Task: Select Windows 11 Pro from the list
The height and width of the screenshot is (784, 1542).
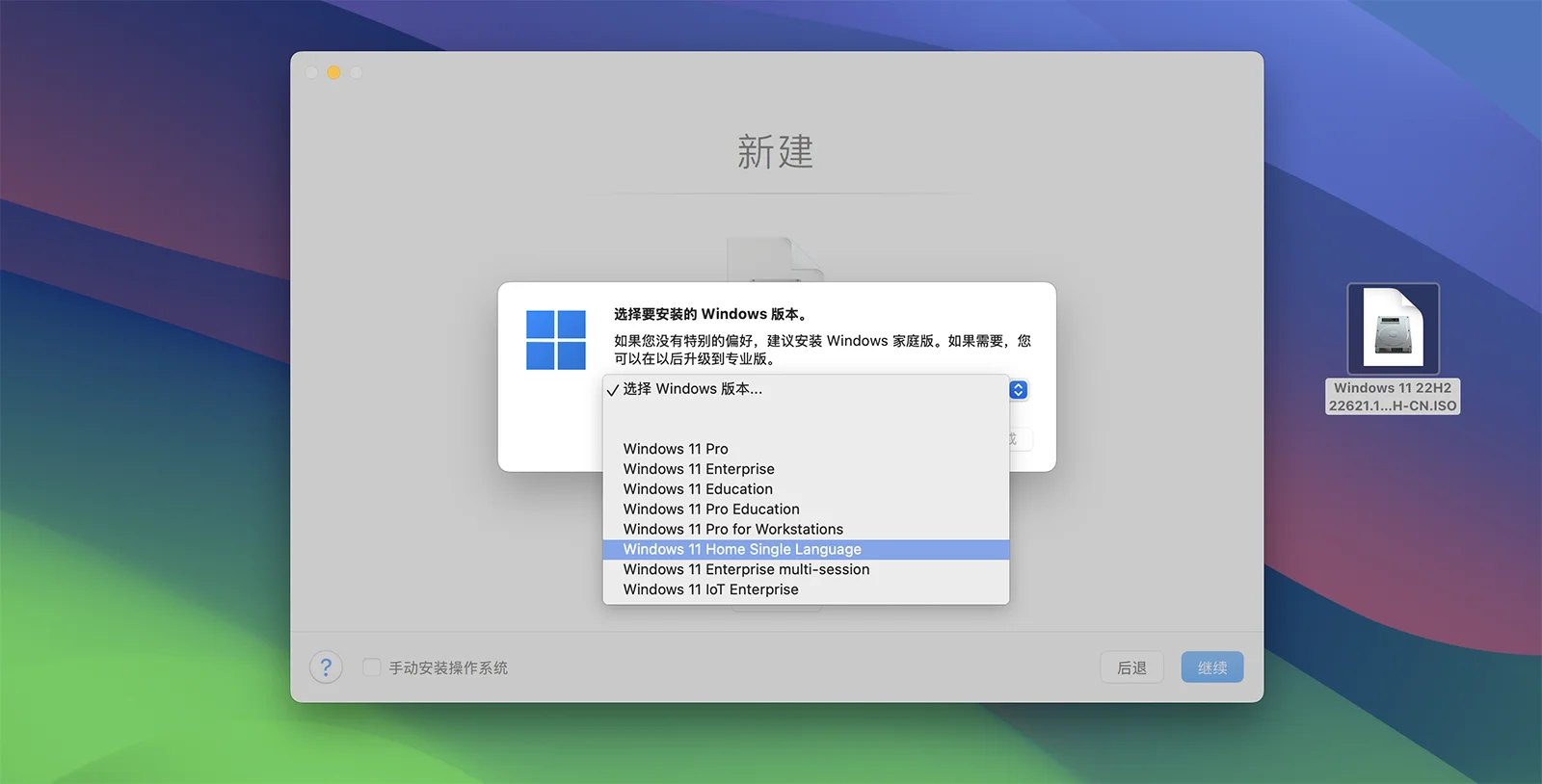Action: [806, 449]
